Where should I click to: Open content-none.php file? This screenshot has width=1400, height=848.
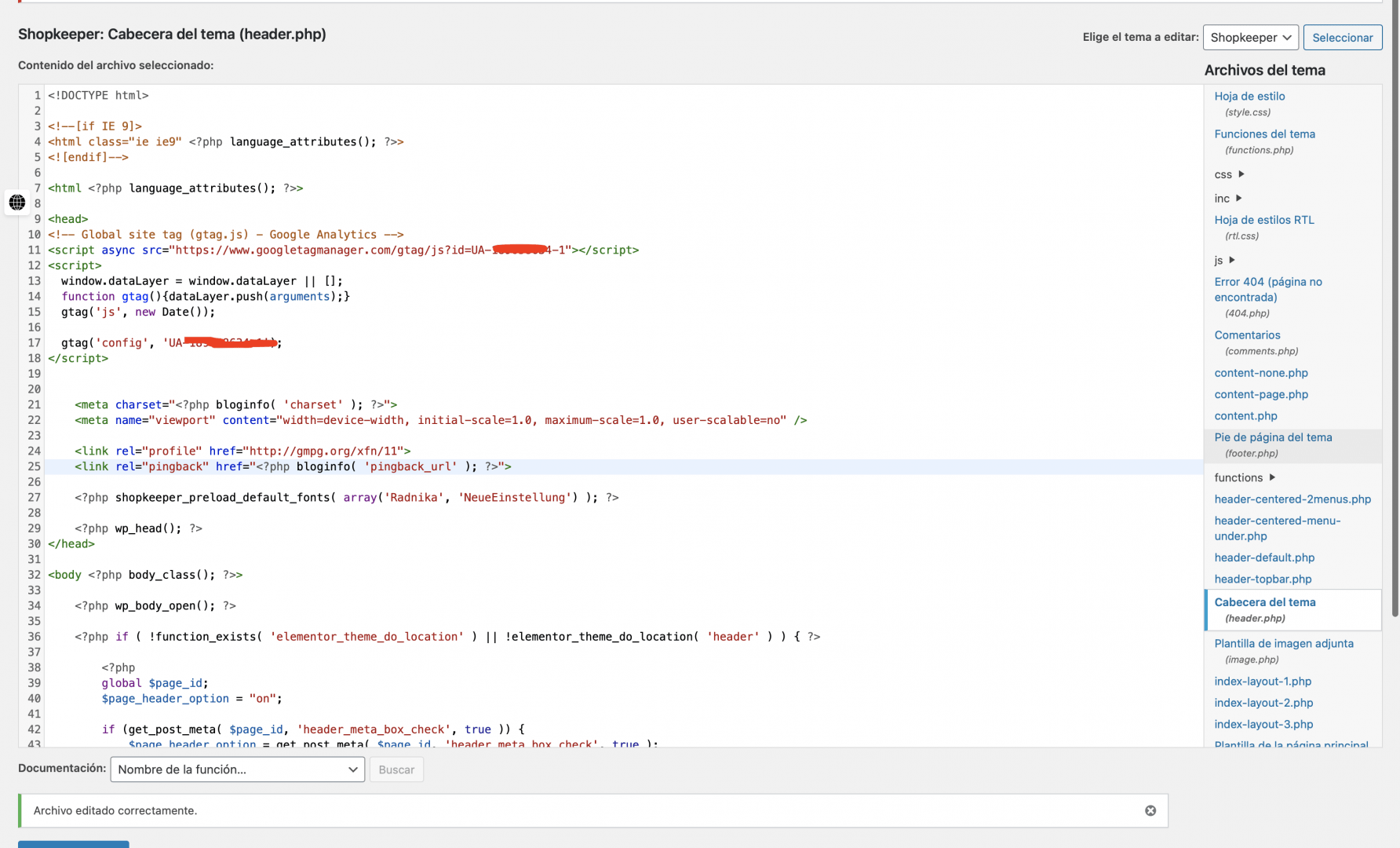click(1260, 373)
